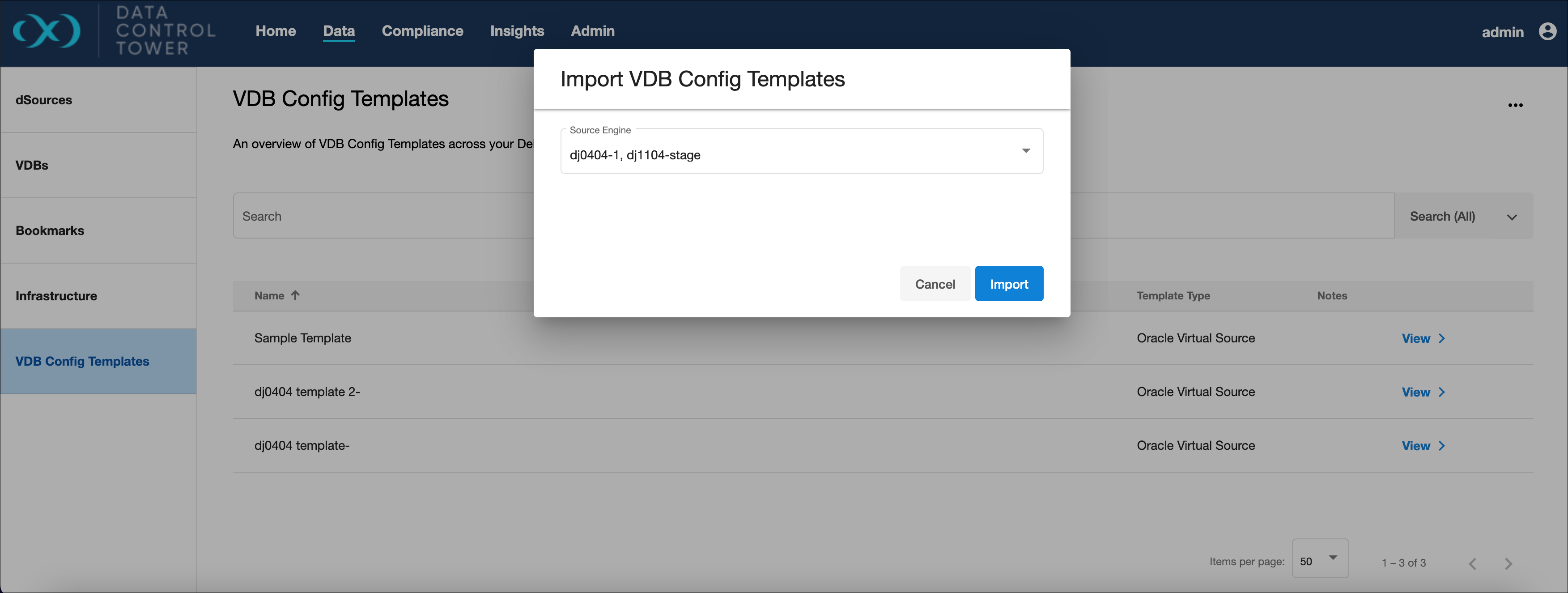View the dj0404 template- details
This screenshot has height=593, width=1568.
point(1415,446)
